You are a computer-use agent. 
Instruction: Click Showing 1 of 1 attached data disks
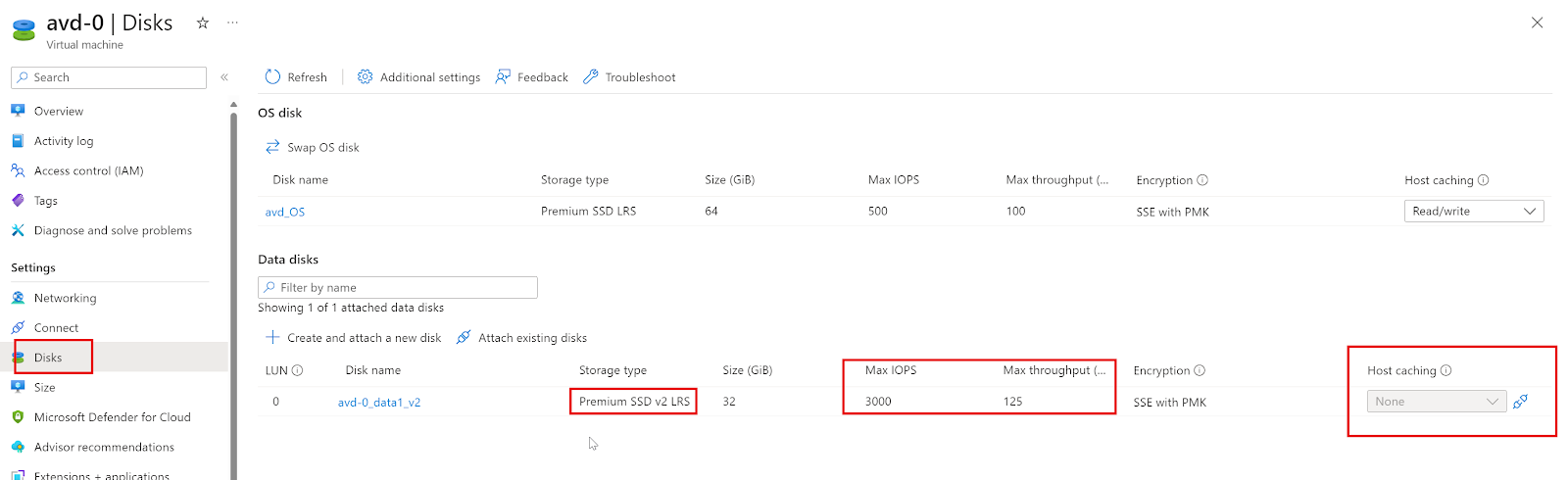coord(351,308)
